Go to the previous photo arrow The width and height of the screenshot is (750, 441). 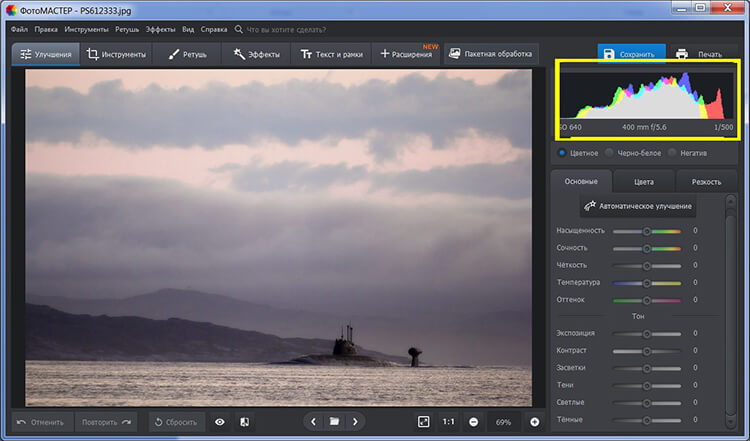313,422
